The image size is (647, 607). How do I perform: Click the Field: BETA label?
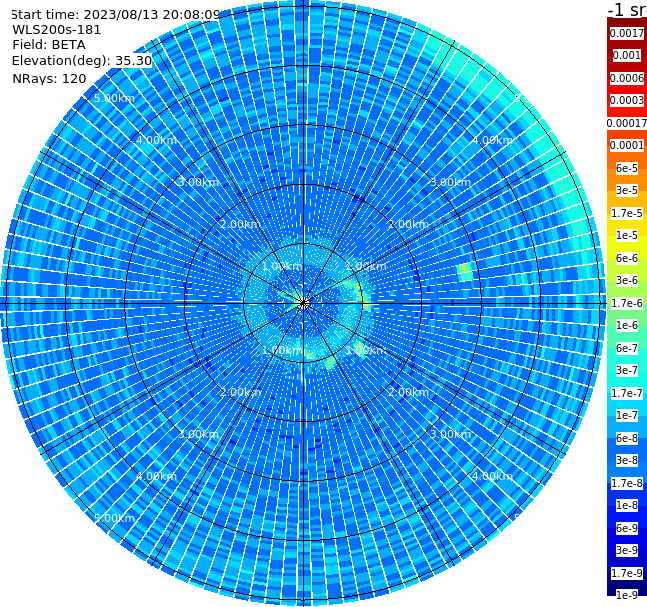pos(49,45)
